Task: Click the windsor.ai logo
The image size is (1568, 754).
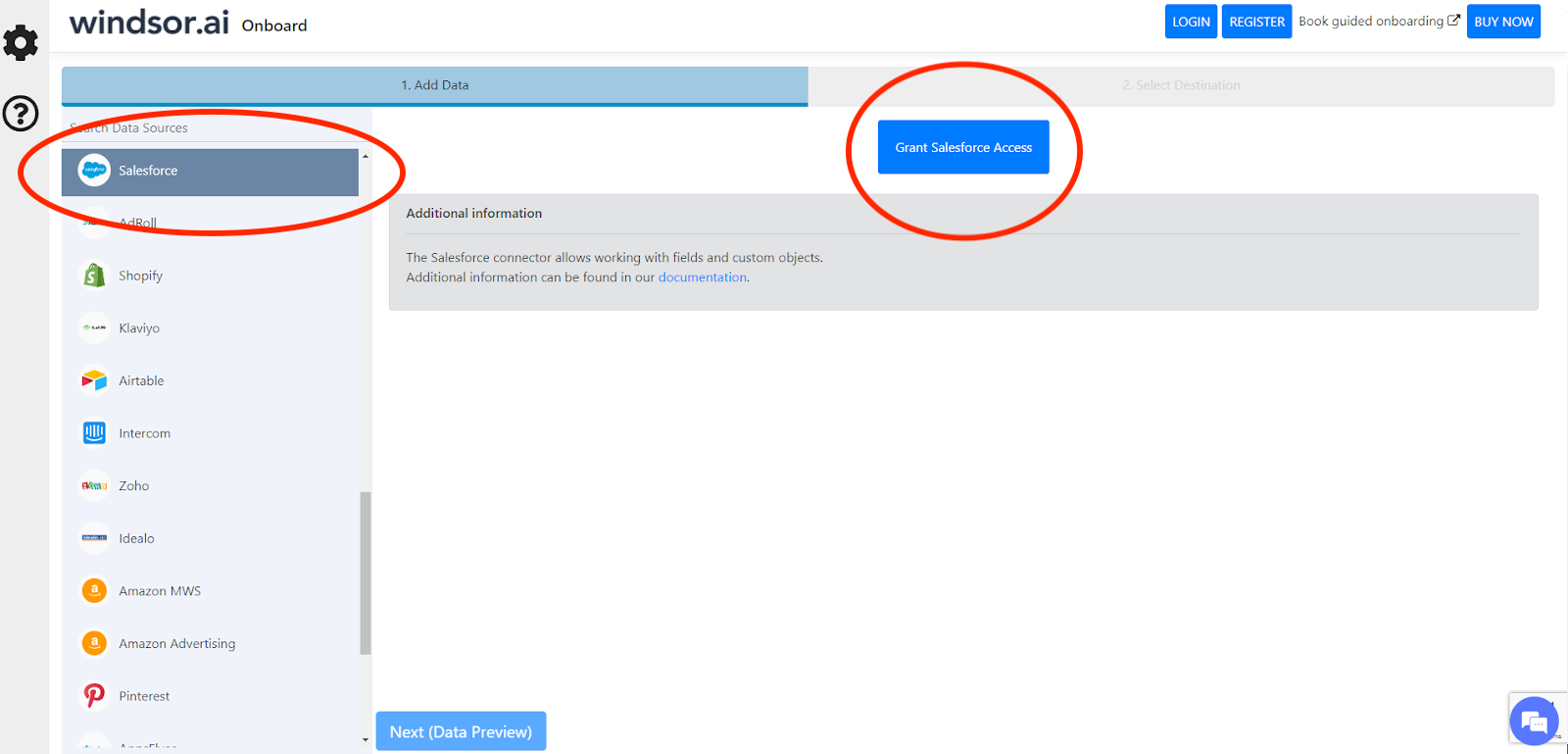Action: pyautogui.click(x=149, y=22)
